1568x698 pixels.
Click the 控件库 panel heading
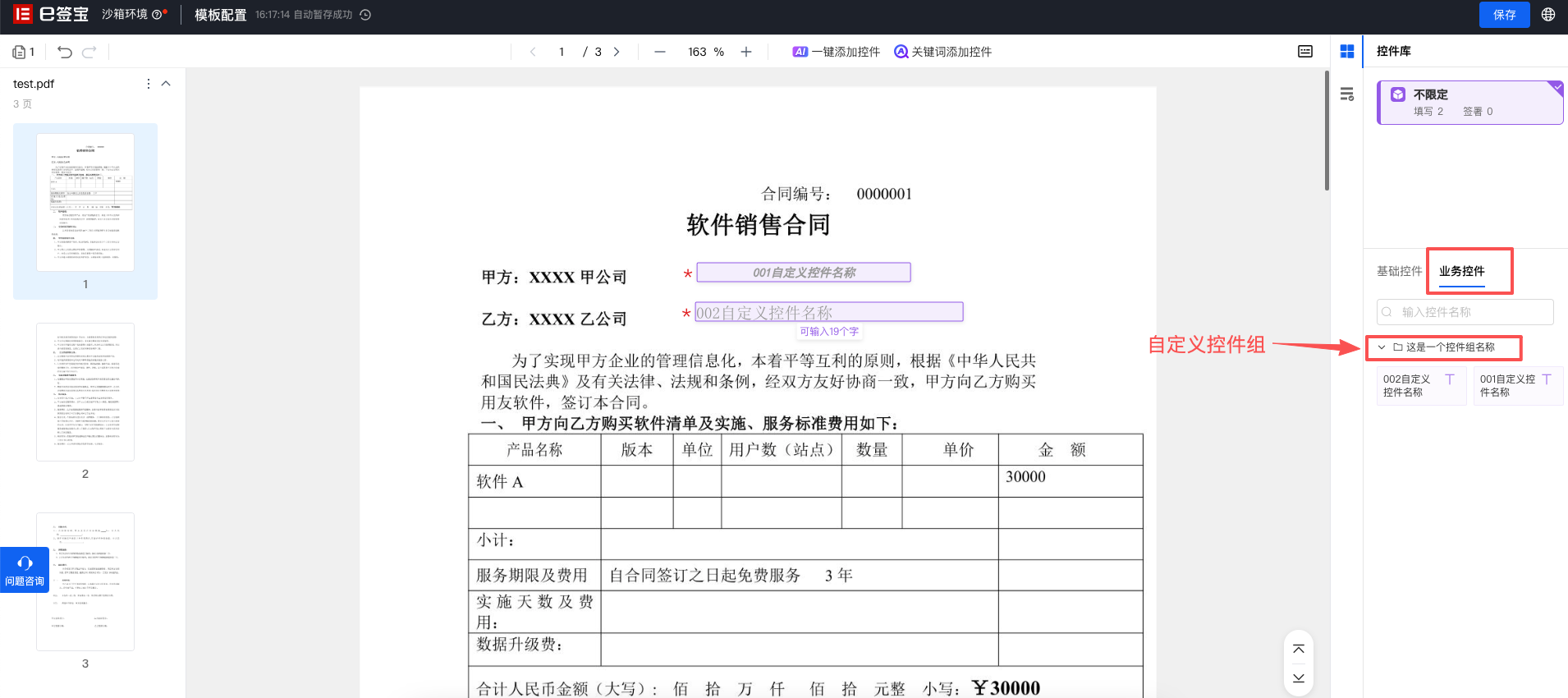coord(1394,51)
